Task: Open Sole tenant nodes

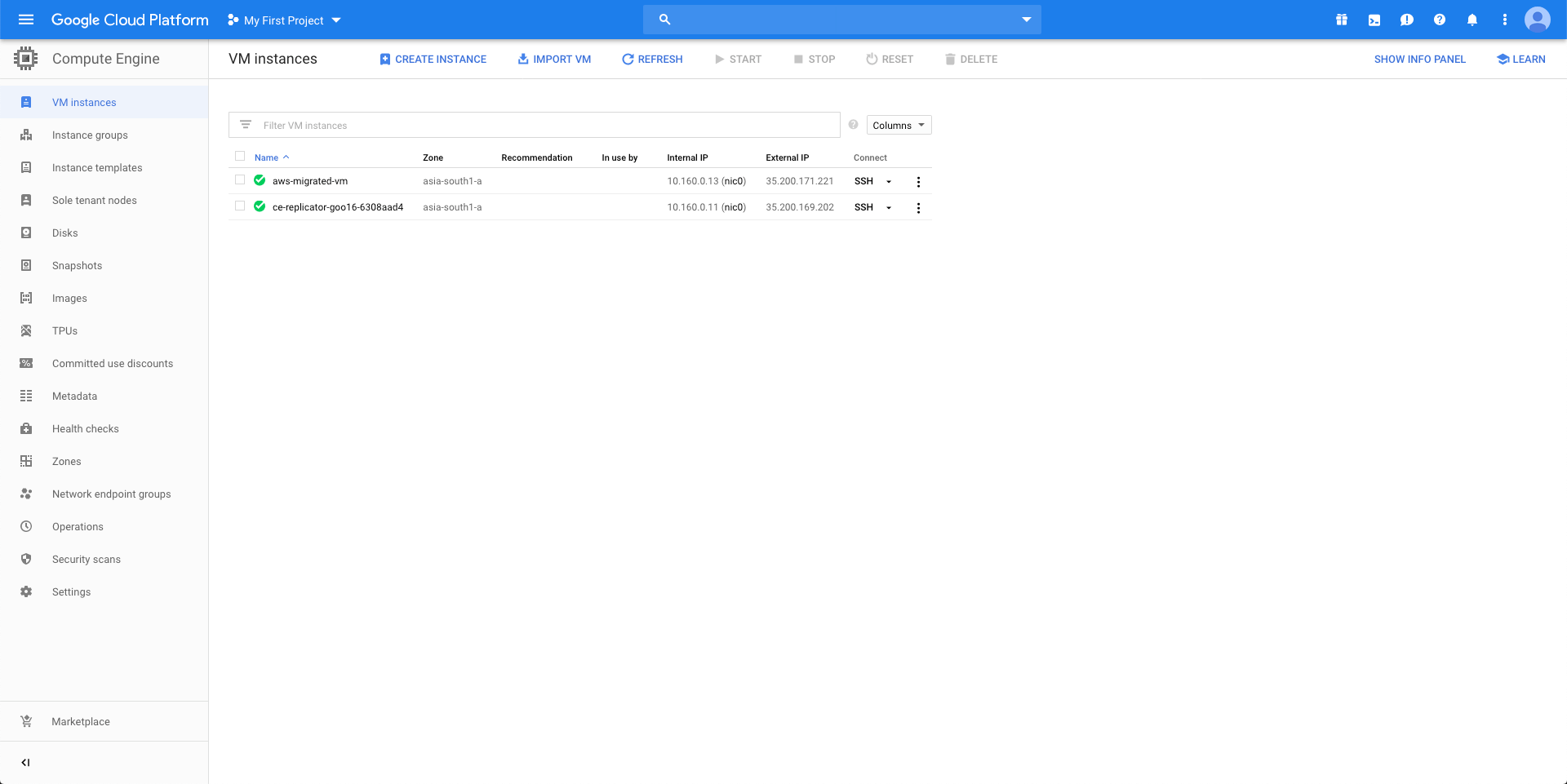Action: [x=104, y=200]
